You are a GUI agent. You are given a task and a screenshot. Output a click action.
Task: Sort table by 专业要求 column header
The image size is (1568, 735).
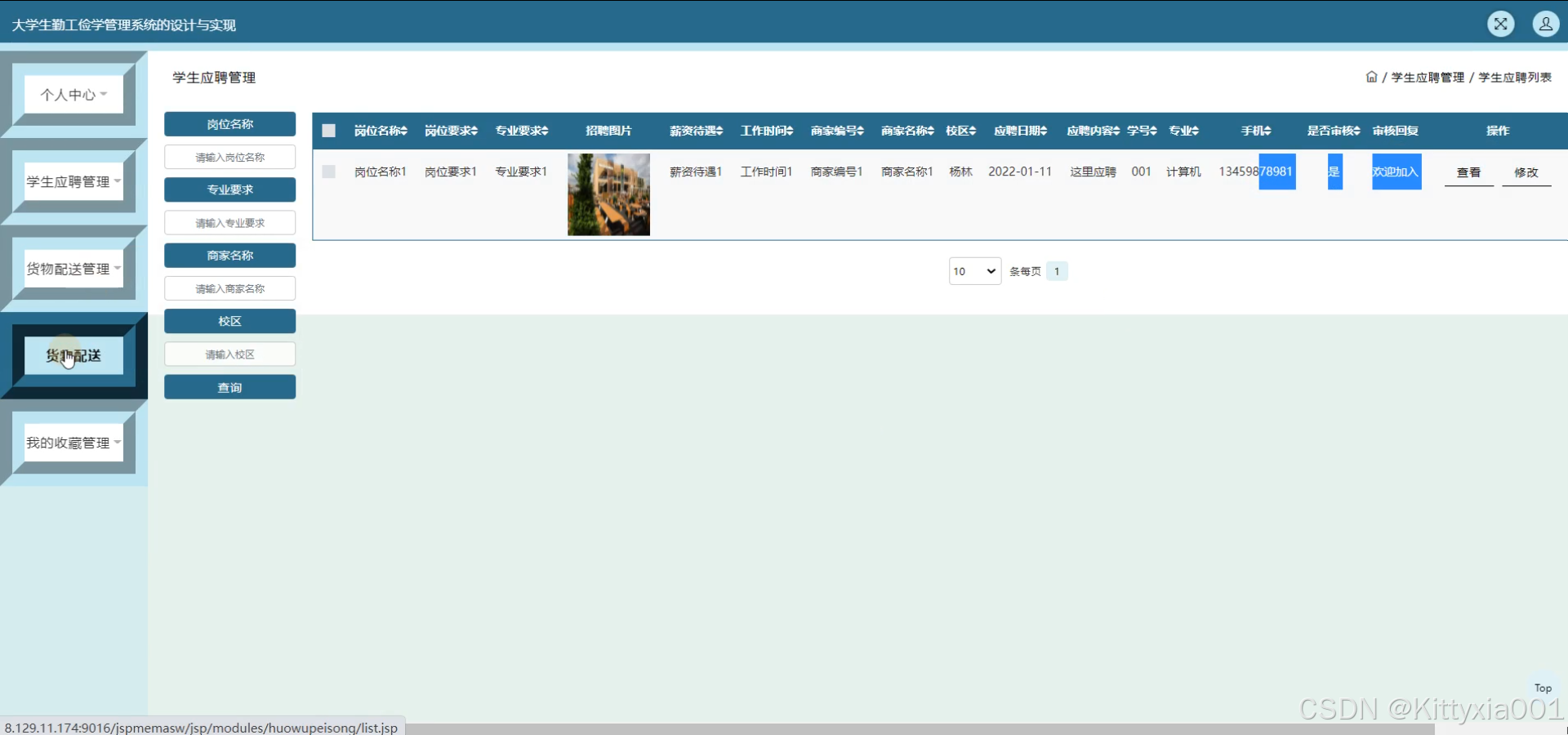tap(521, 131)
